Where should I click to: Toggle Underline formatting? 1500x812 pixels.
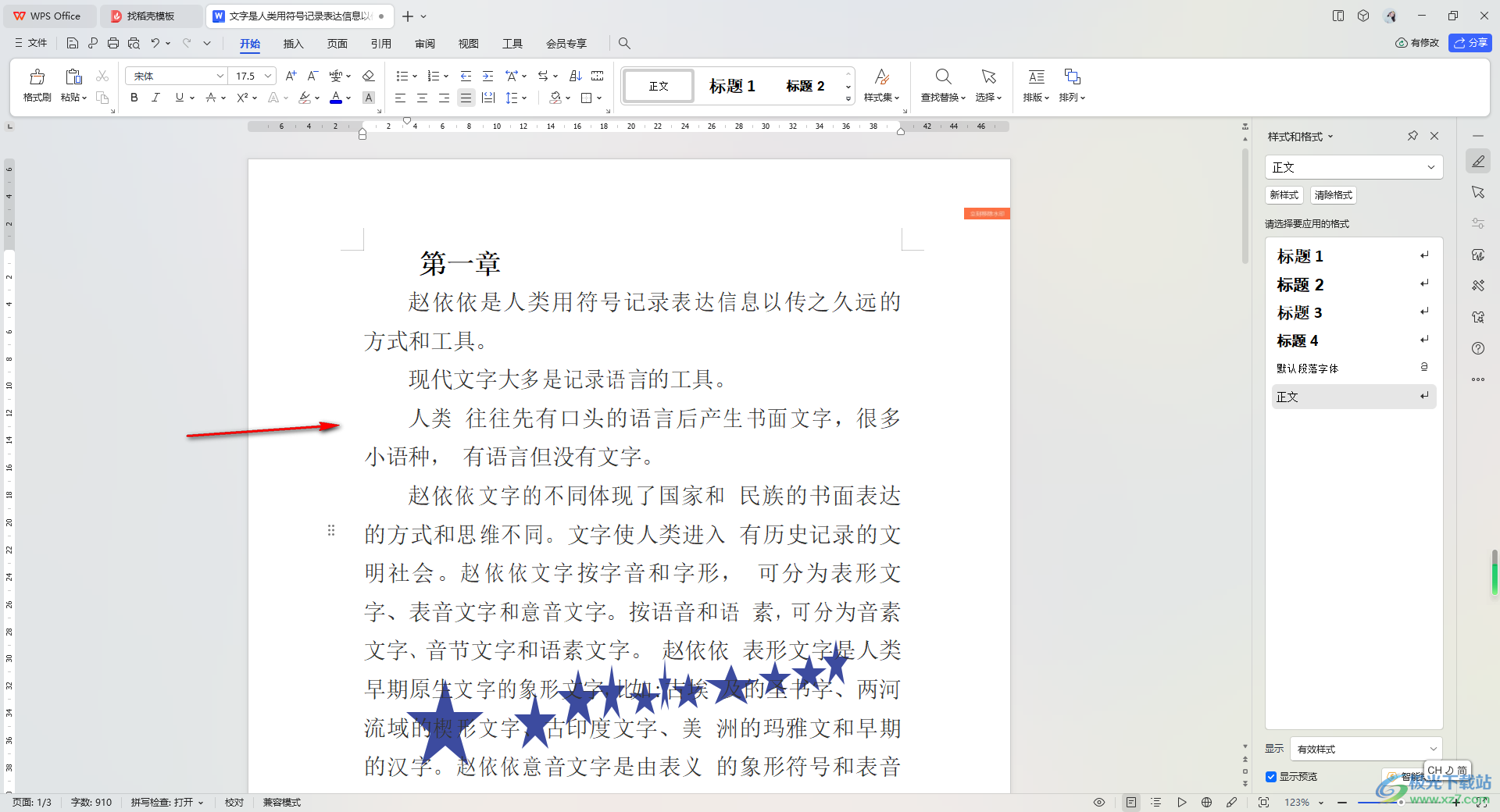[x=180, y=98]
